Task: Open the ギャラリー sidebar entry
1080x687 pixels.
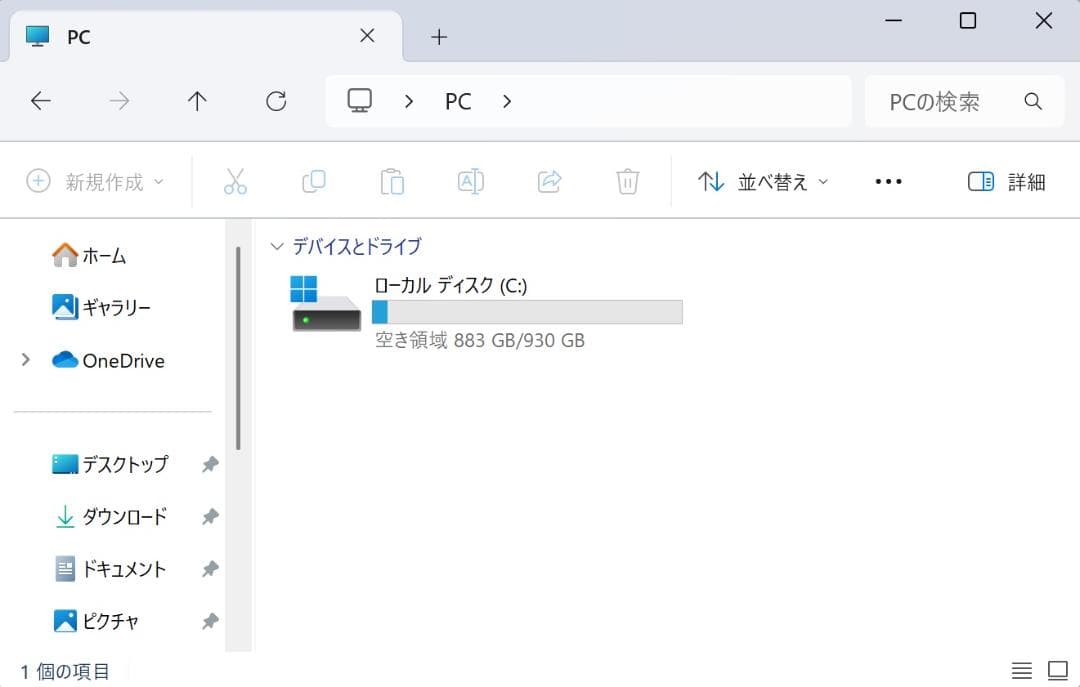Action: [x=108, y=308]
